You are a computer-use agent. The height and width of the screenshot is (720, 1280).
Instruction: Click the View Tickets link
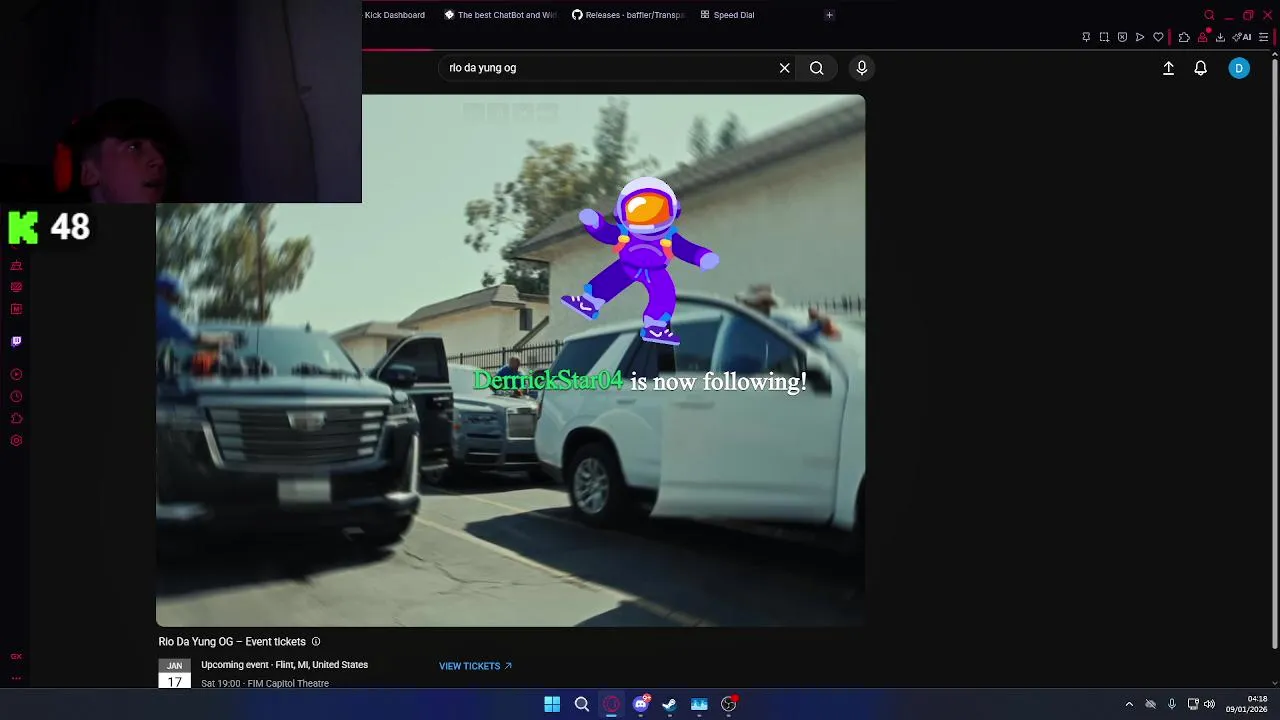point(475,666)
